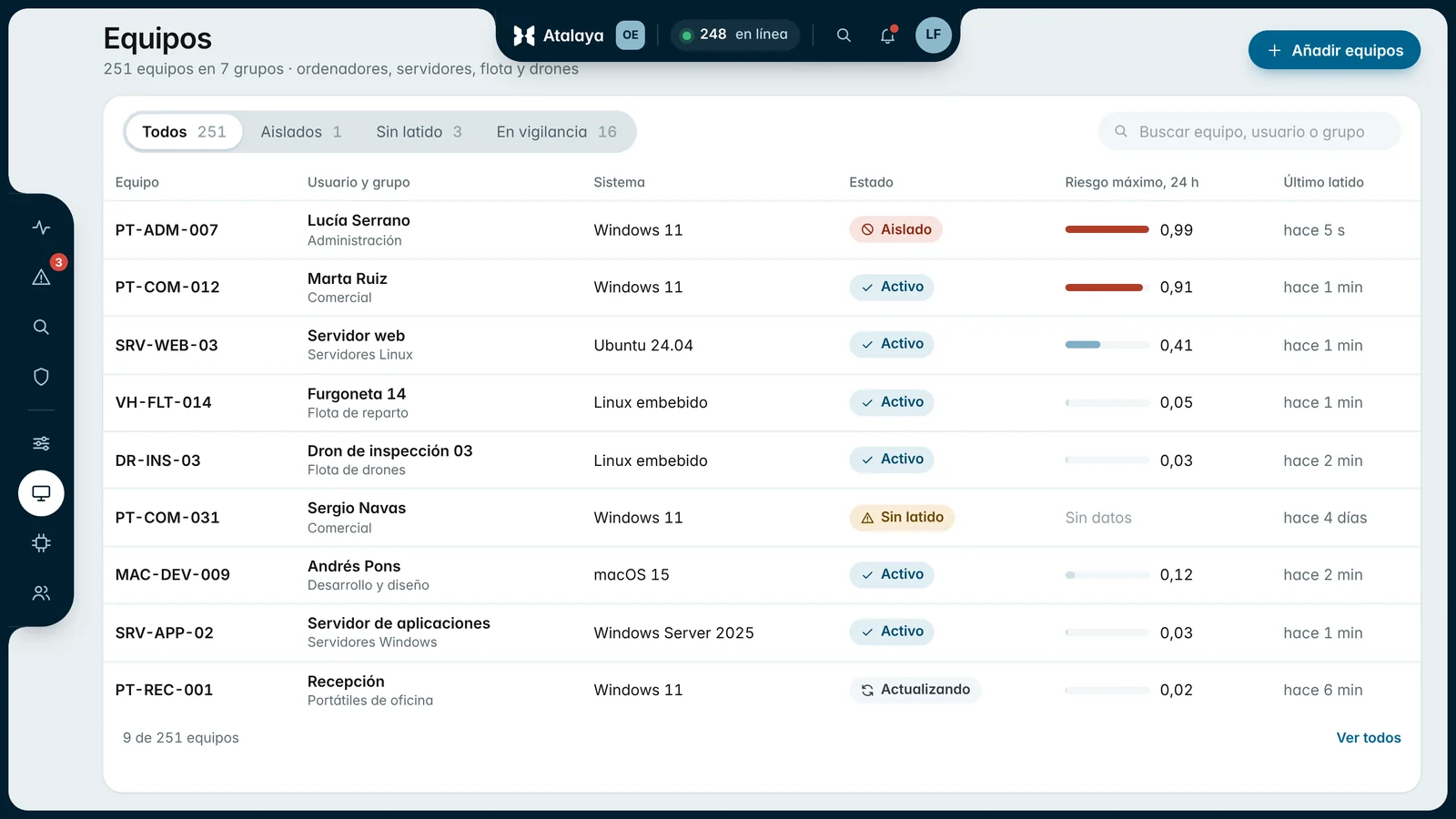Open the sliders settings icon in sidebar
1456x819 pixels.
tap(41, 443)
